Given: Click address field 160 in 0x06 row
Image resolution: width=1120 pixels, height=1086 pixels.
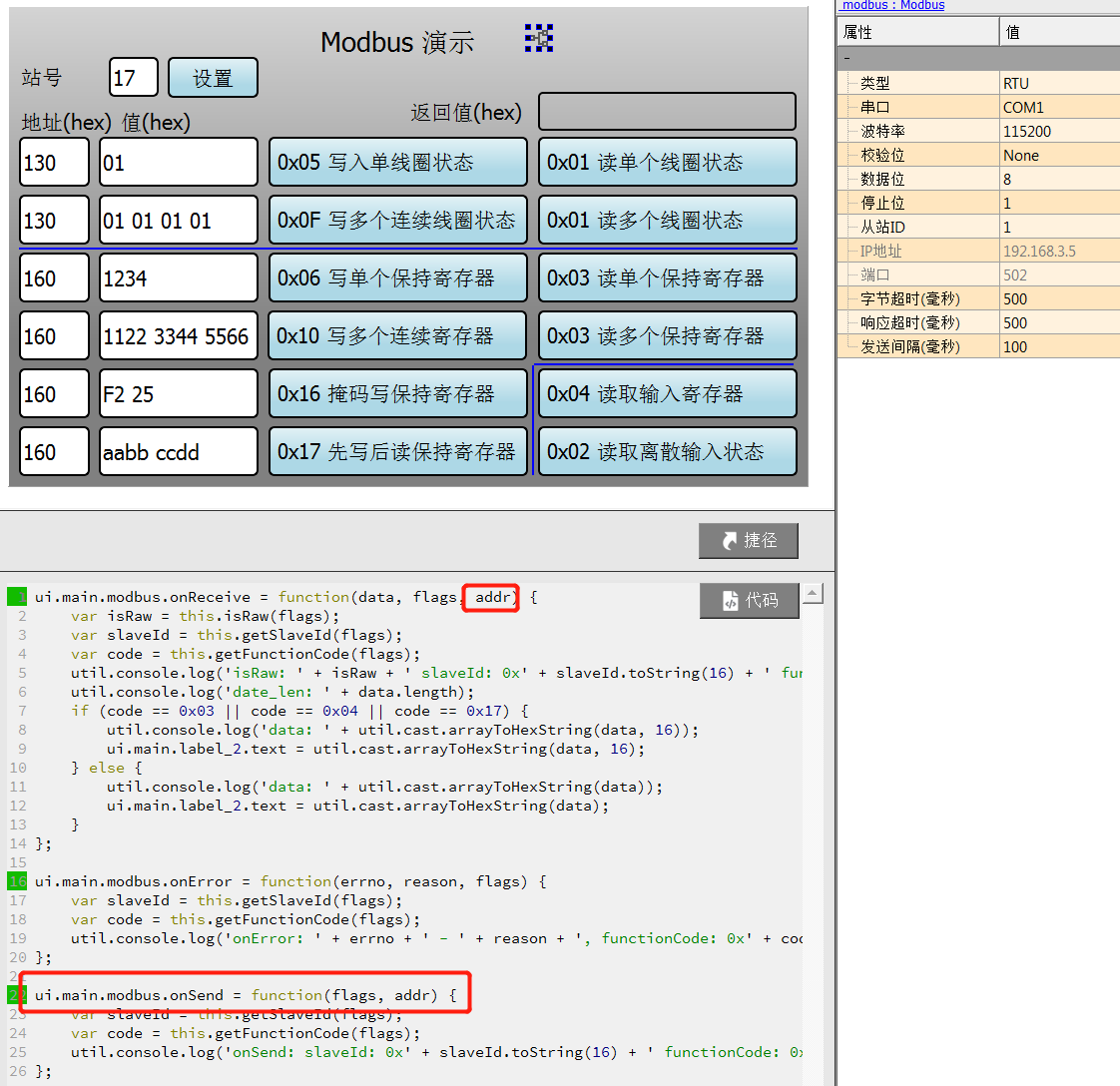Looking at the screenshot, I should [54, 277].
